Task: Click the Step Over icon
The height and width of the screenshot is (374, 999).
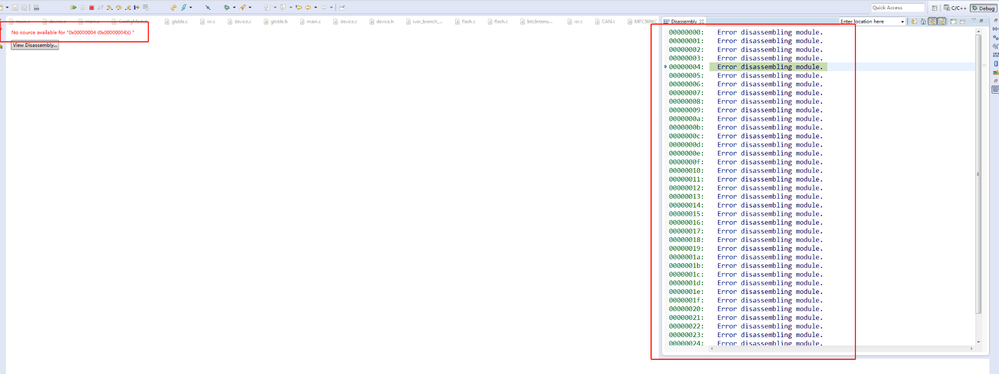Action: 119,8
